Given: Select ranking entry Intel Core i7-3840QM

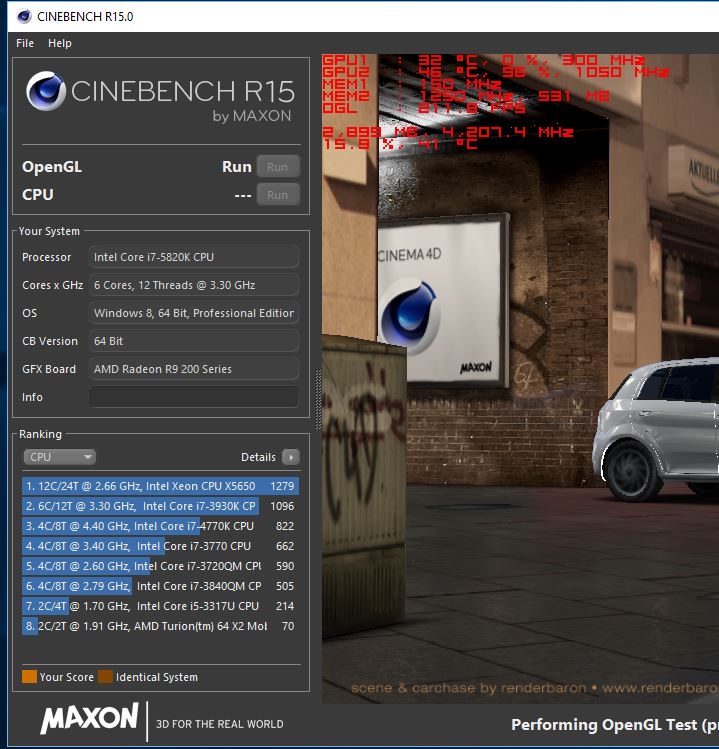Looking at the screenshot, I should (161, 586).
